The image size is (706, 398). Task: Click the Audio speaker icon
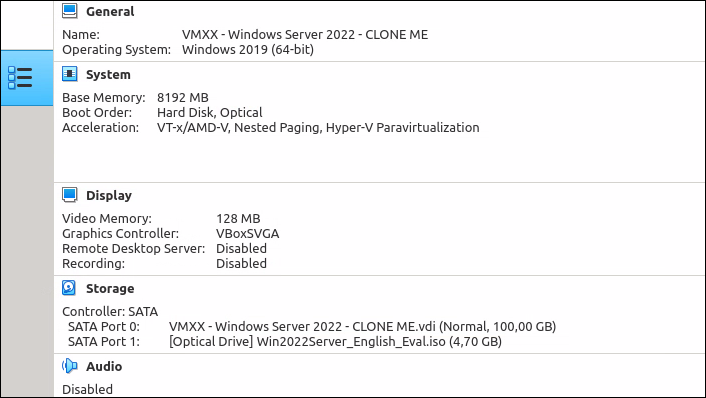tap(69, 366)
